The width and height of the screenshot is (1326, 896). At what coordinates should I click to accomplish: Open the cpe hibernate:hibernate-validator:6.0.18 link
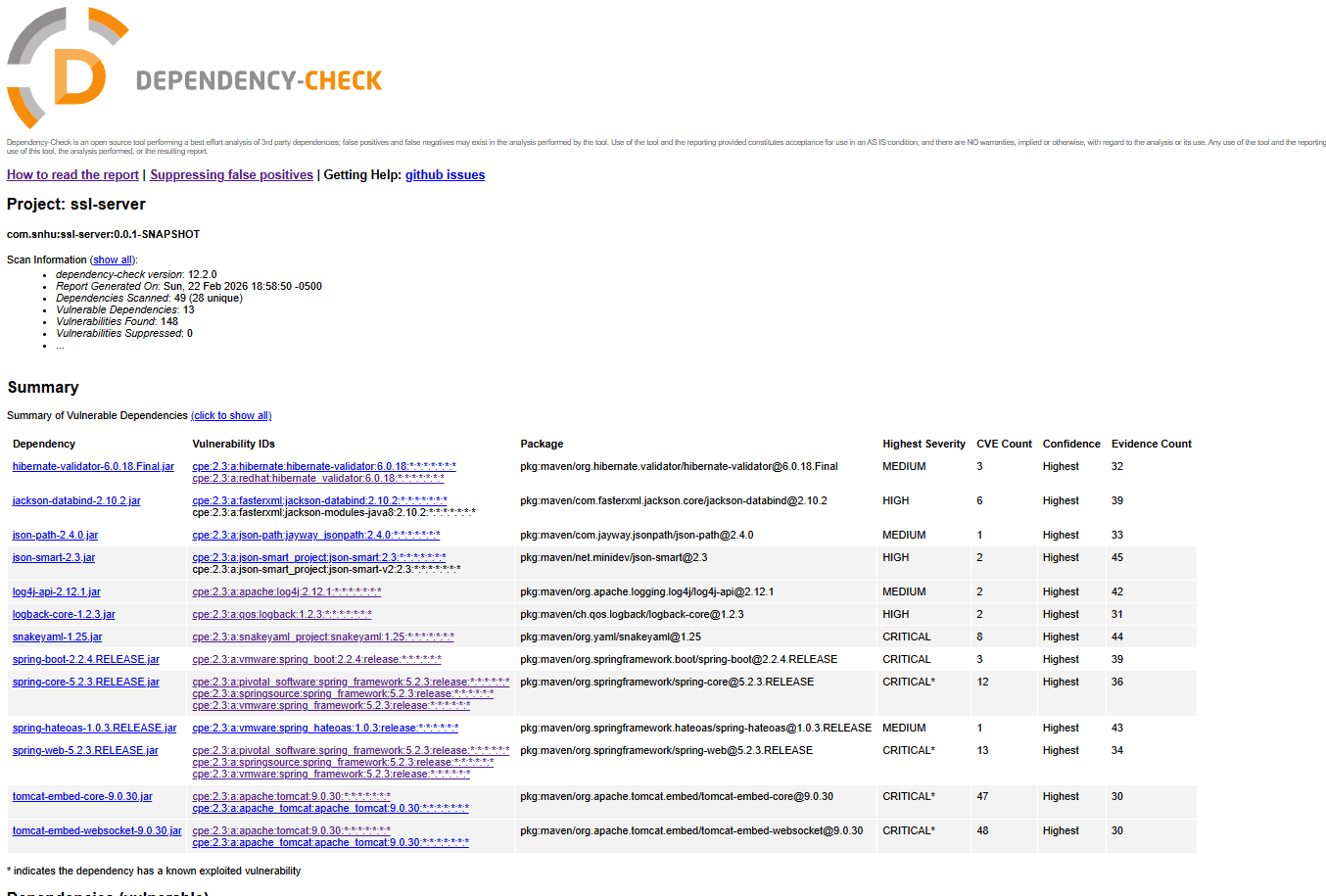click(x=324, y=467)
